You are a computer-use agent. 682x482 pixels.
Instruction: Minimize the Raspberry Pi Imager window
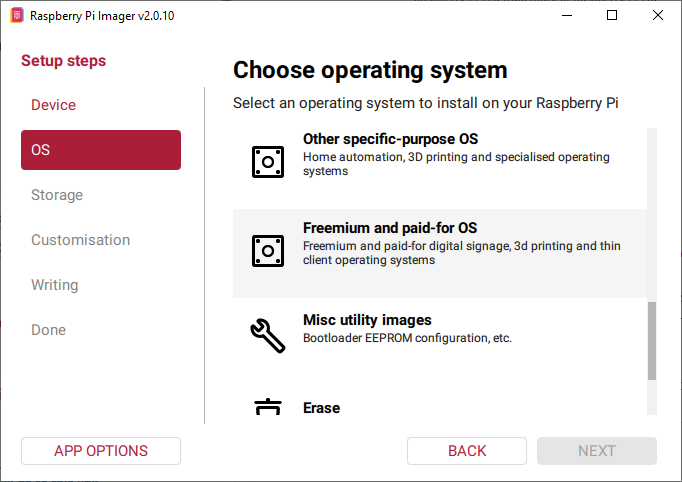(x=567, y=15)
